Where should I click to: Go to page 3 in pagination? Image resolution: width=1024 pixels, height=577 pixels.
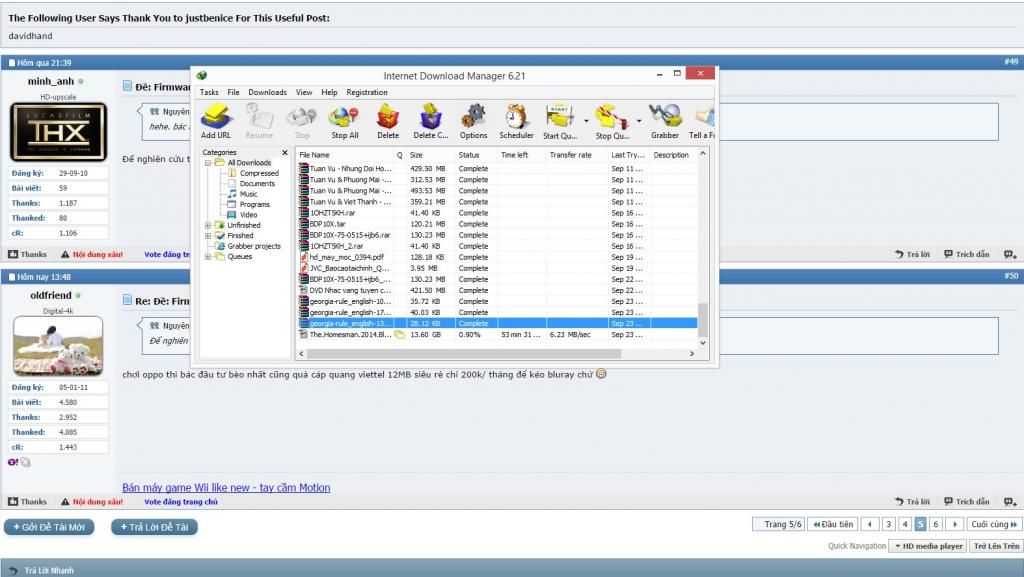click(888, 524)
